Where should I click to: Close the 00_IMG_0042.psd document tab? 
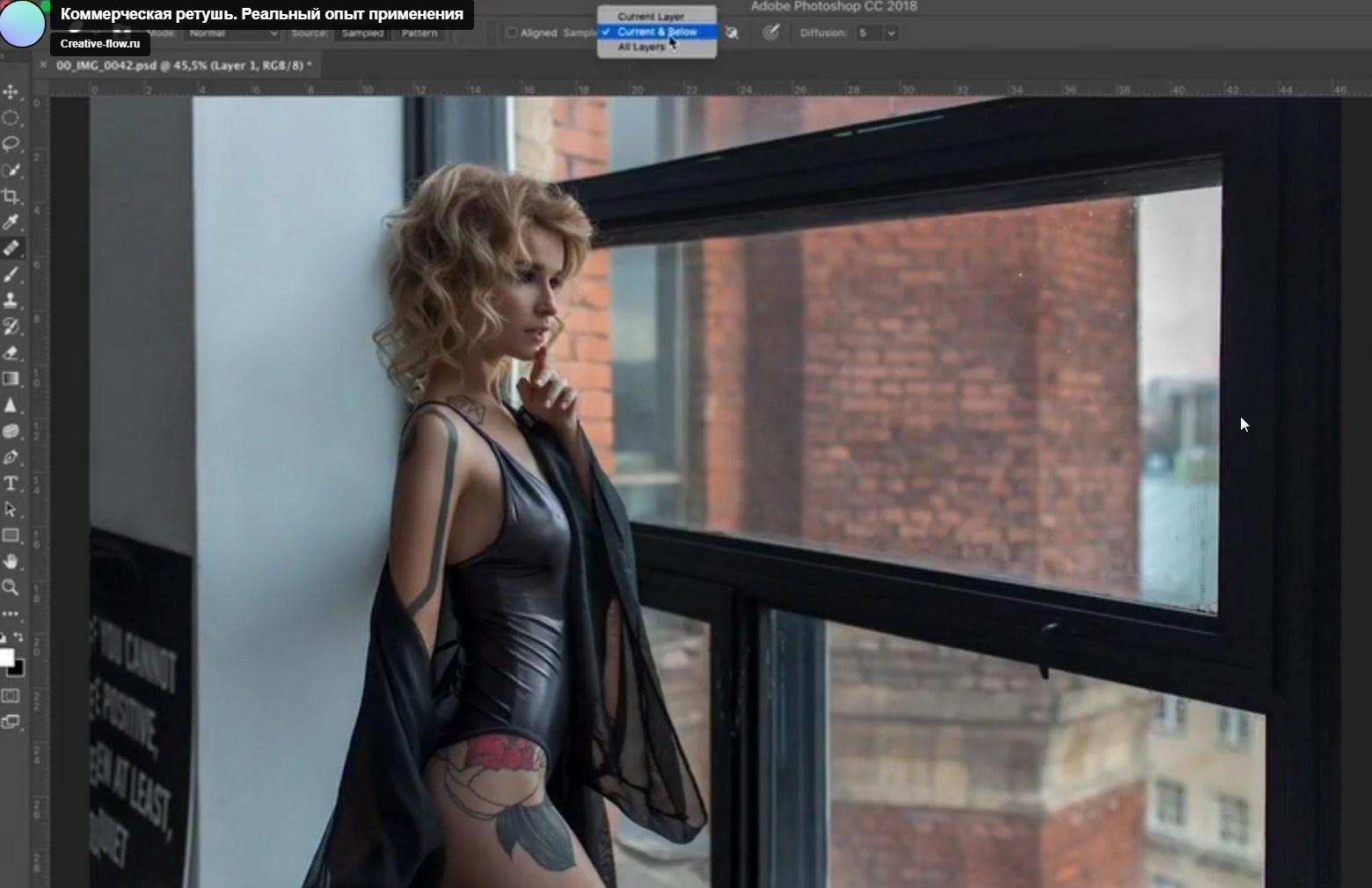pyautogui.click(x=43, y=65)
